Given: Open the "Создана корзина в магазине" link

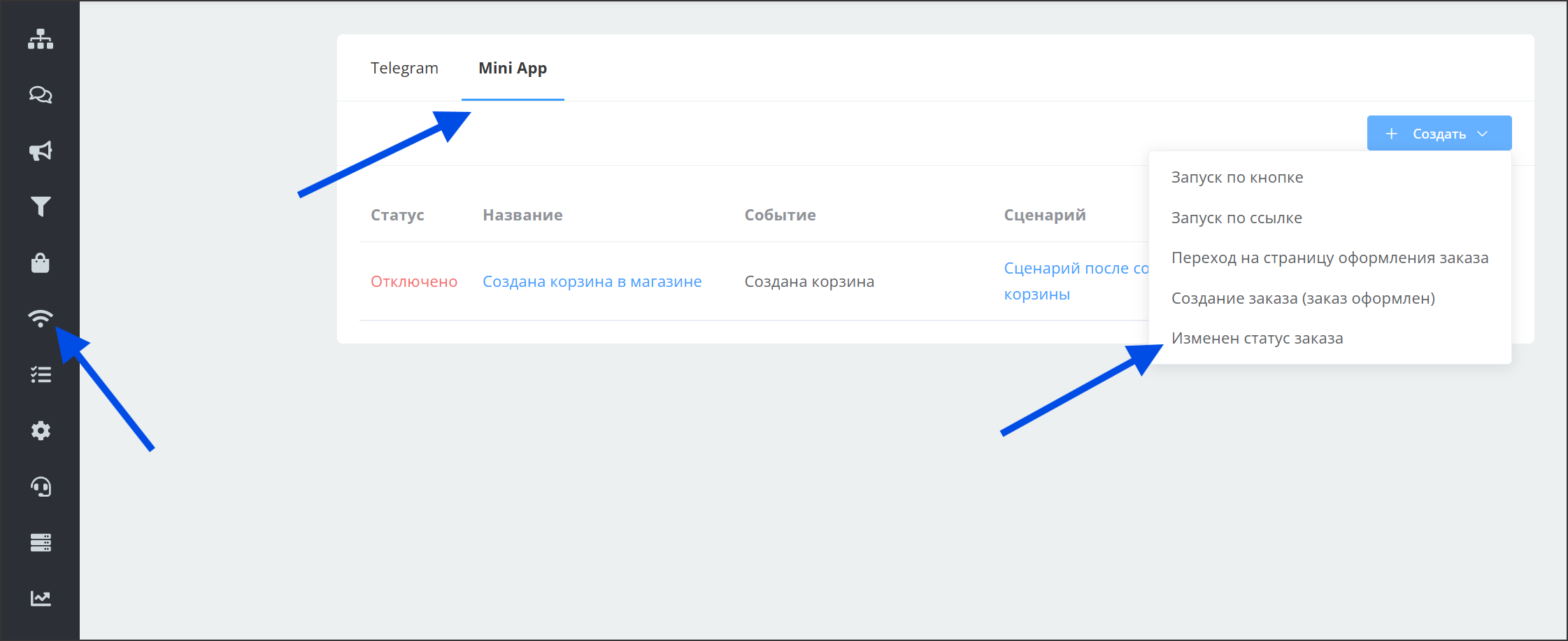Looking at the screenshot, I should click(x=592, y=281).
